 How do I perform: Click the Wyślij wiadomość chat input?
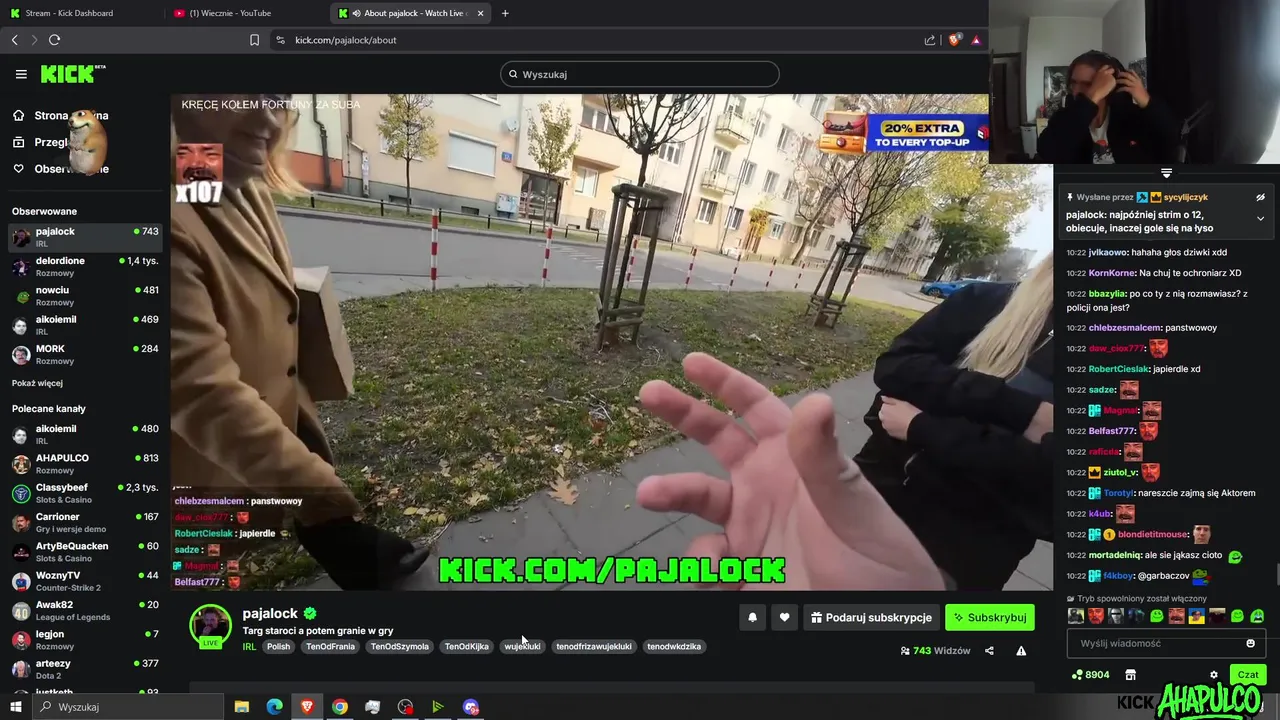(1165, 644)
